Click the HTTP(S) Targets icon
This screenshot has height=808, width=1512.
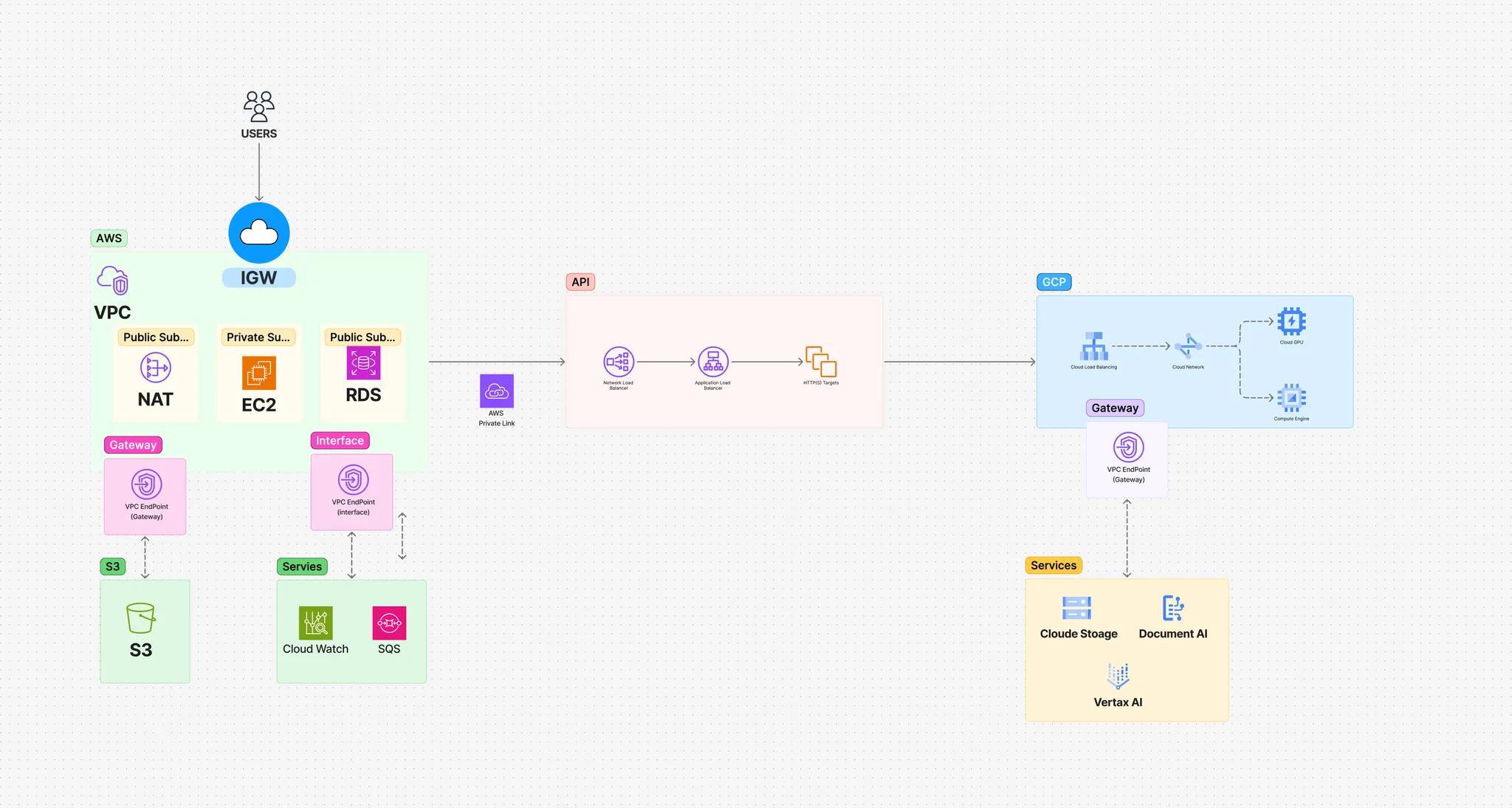pyautogui.click(x=821, y=362)
